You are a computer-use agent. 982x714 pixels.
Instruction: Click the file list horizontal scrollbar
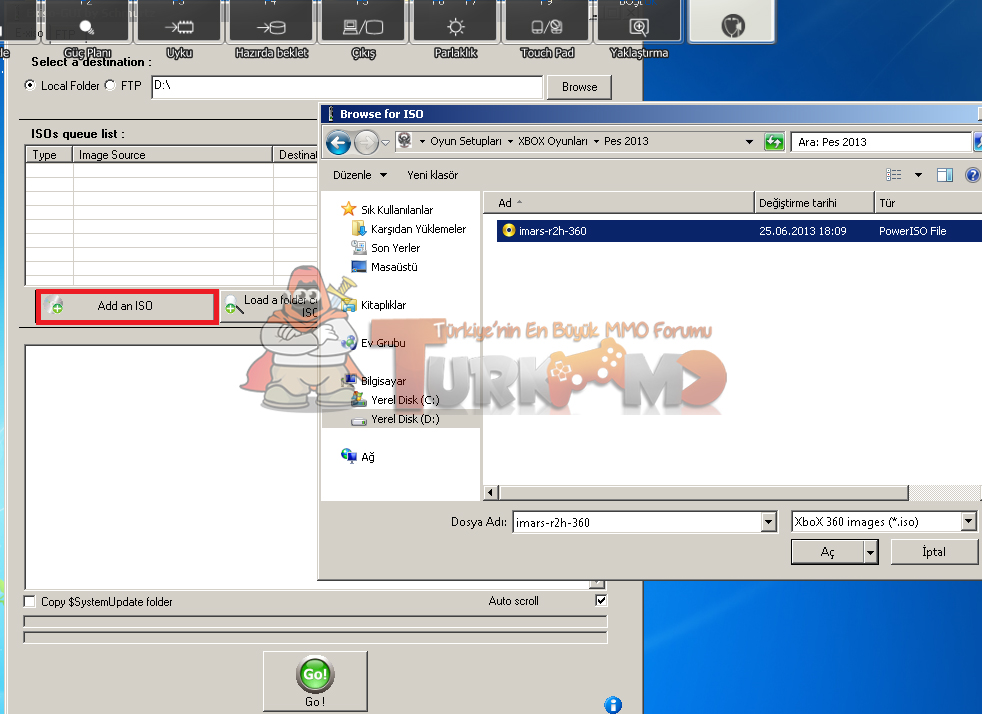pyautogui.click(x=703, y=493)
